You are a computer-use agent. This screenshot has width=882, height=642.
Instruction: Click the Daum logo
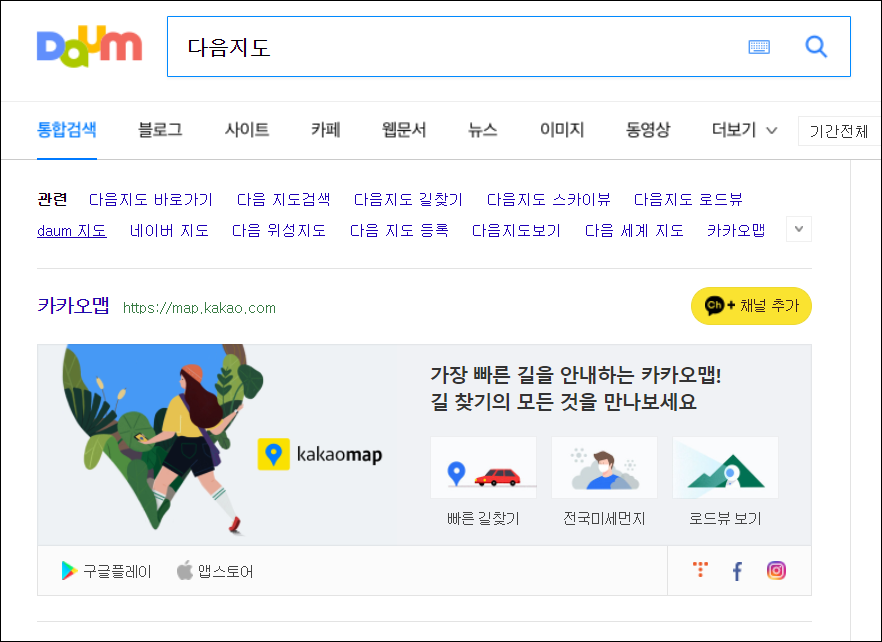(x=89, y=46)
